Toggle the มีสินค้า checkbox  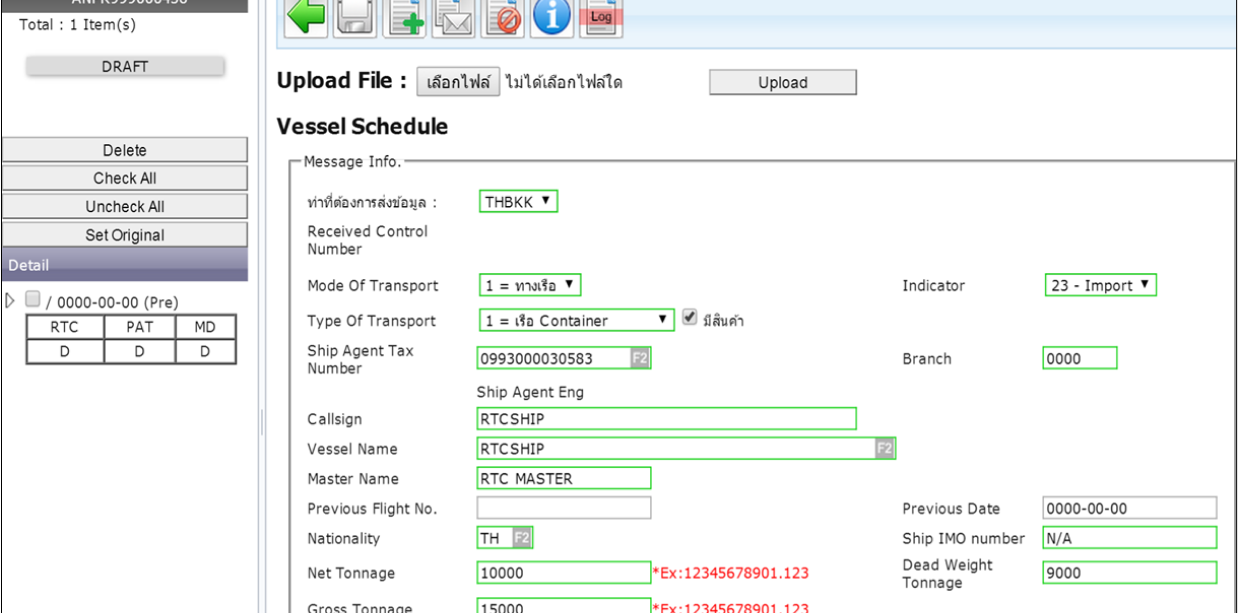[689, 320]
